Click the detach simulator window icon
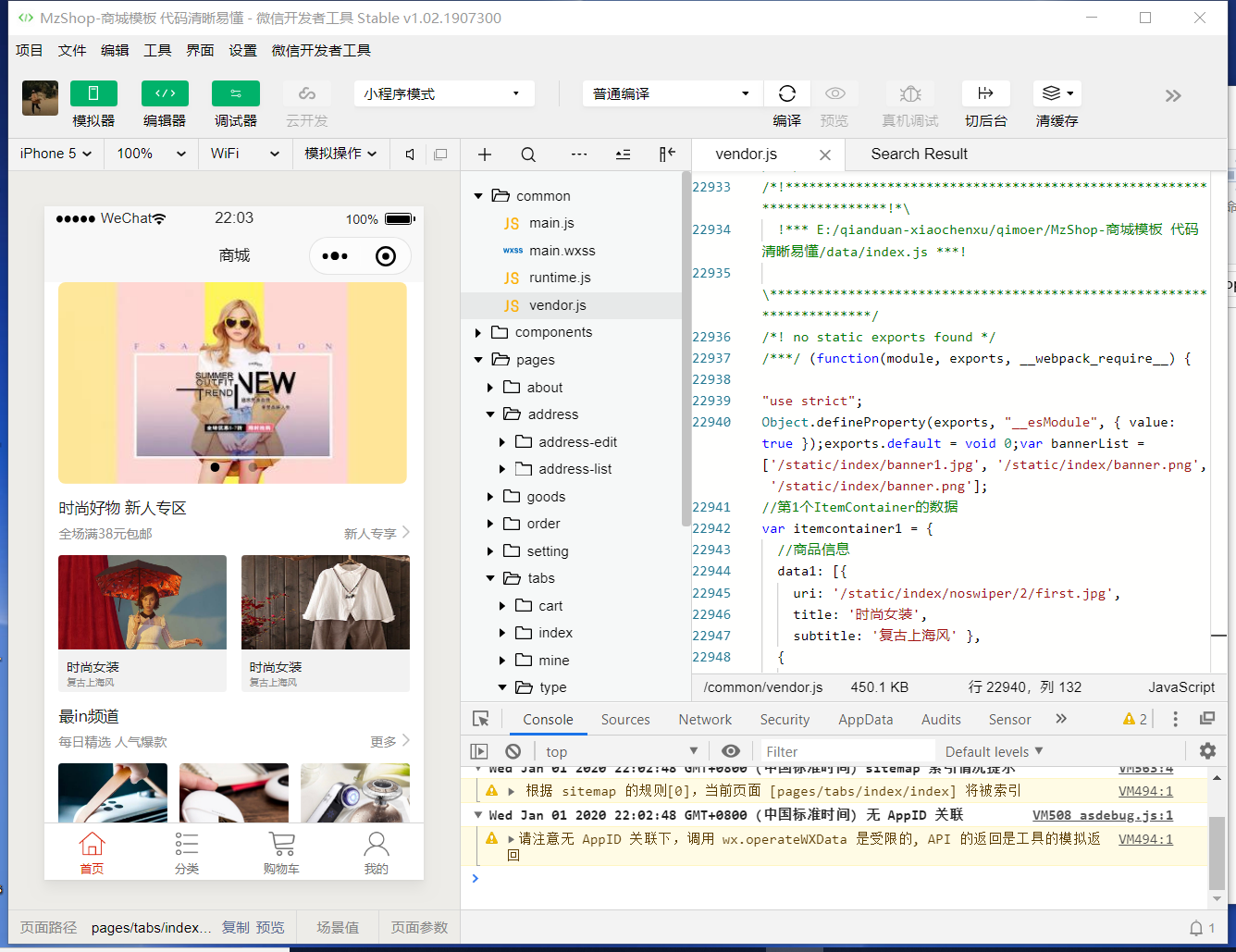The image size is (1236, 952). (440, 155)
